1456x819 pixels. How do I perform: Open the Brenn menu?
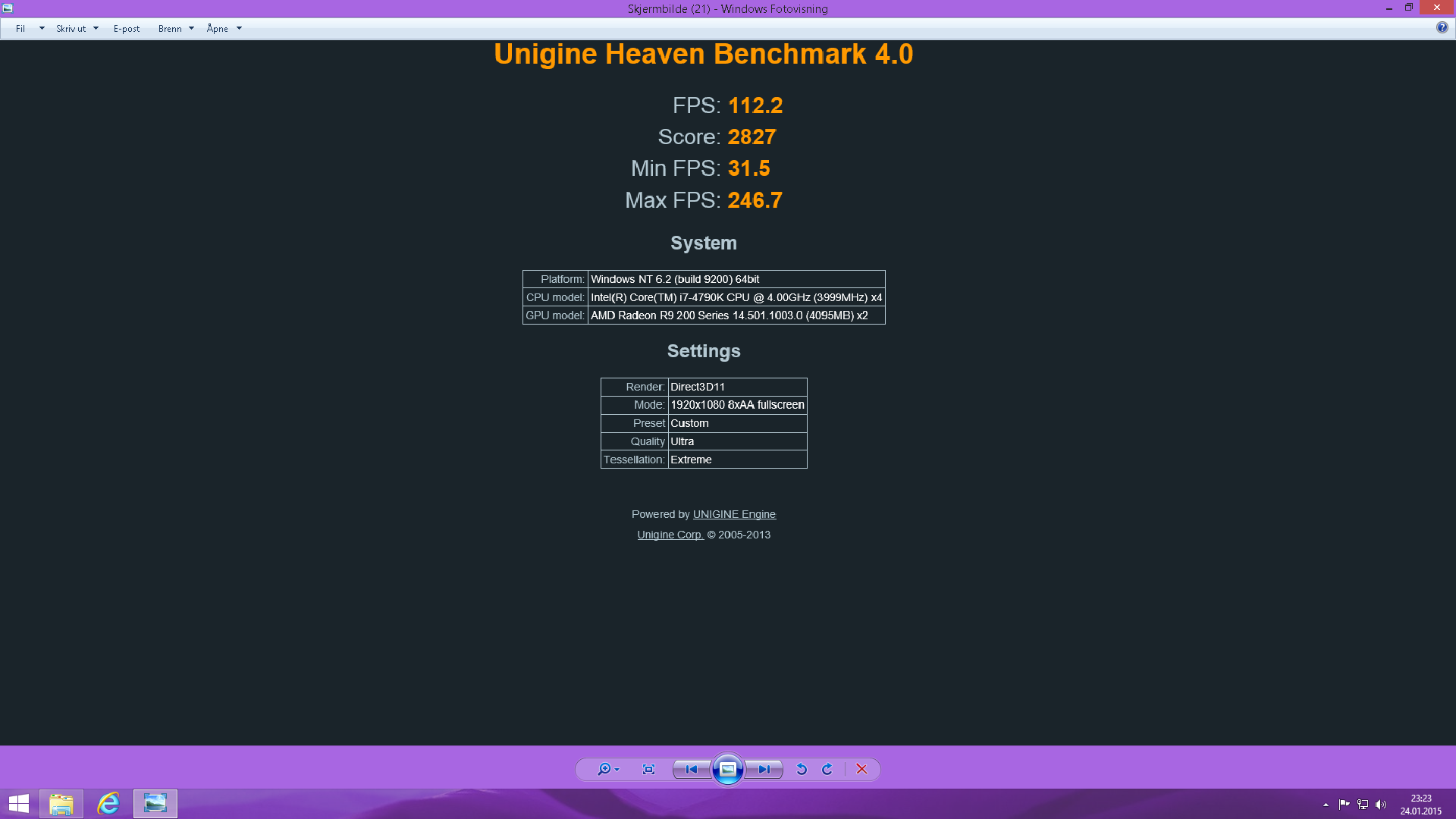pyautogui.click(x=170, y=29)
